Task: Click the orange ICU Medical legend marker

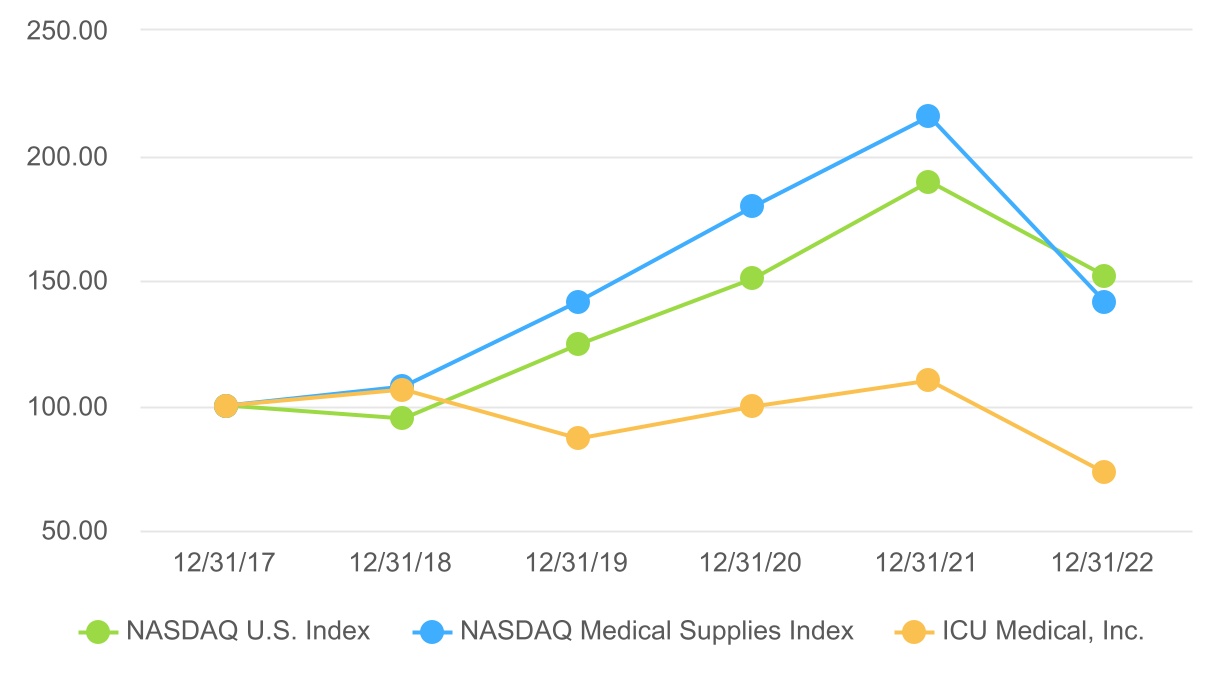Action: coord(910,632)
